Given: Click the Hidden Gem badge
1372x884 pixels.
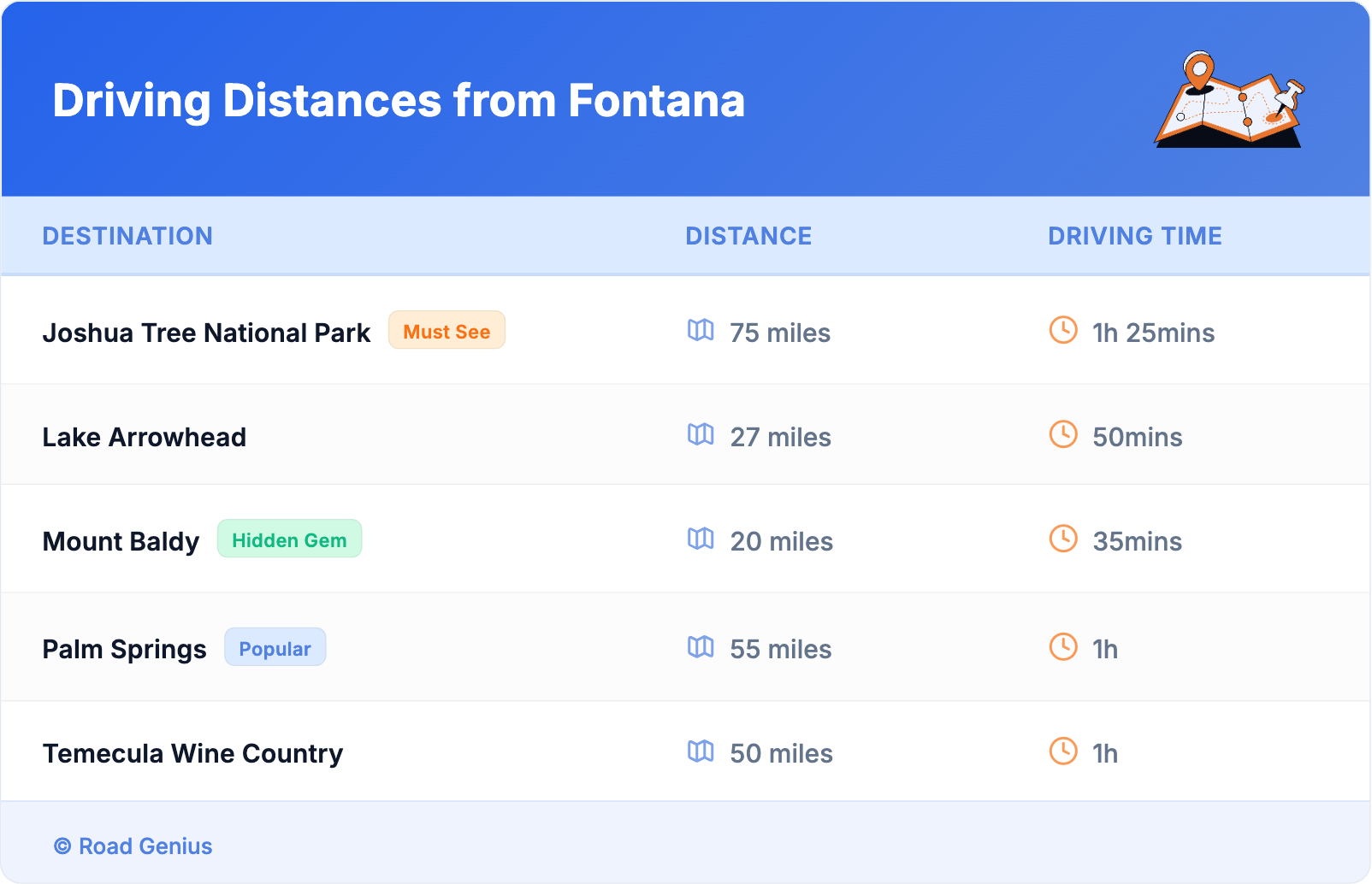Looking at the screenshot, I should (289, 539).
